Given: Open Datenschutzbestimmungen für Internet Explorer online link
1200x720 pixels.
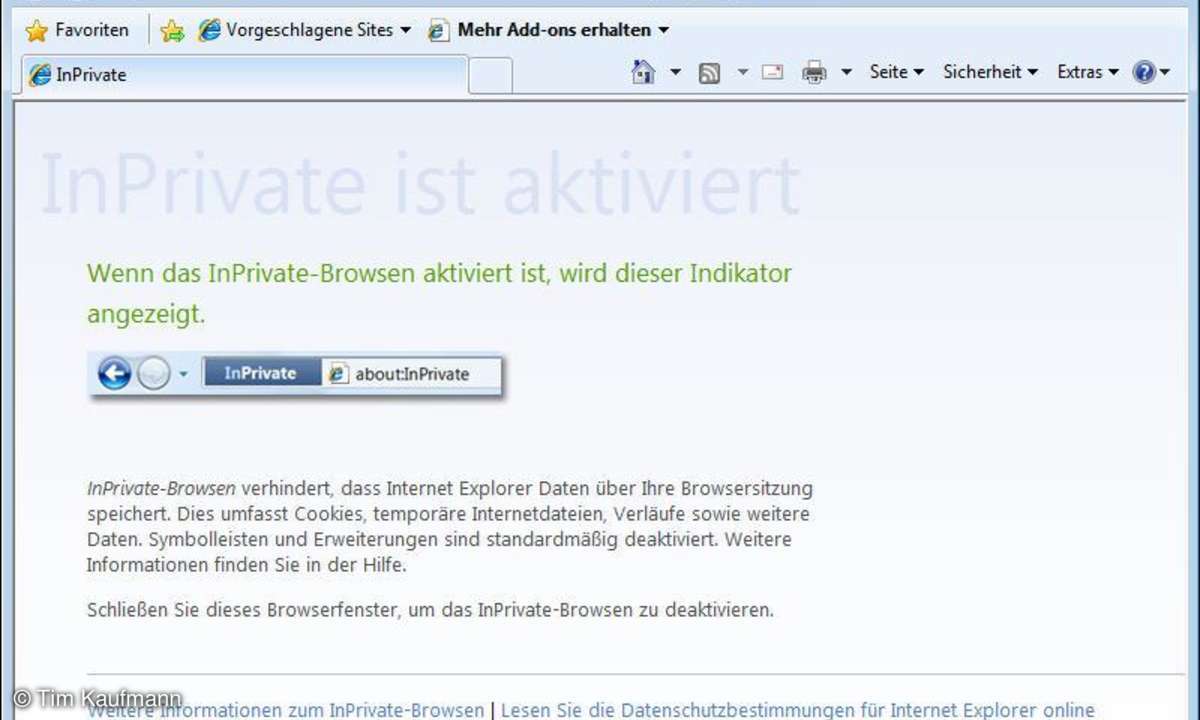Looking at the screenshot, I should coord(798,711).
